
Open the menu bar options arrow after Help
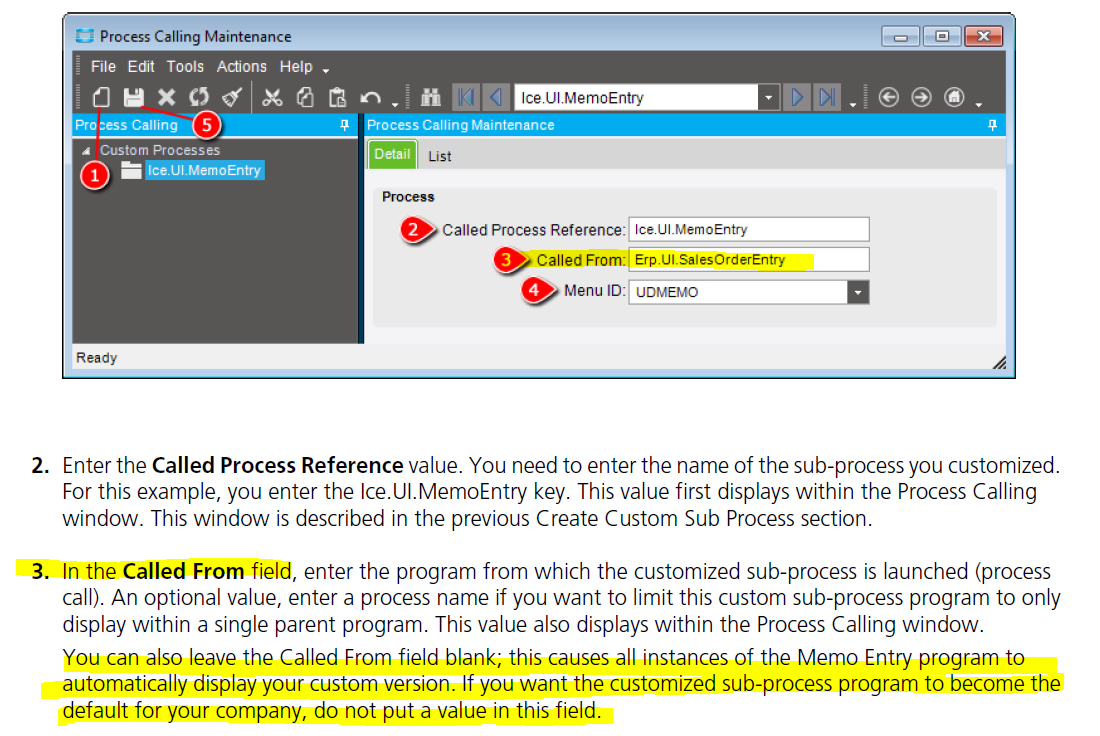pyautogui.click(x=326, y=70)
